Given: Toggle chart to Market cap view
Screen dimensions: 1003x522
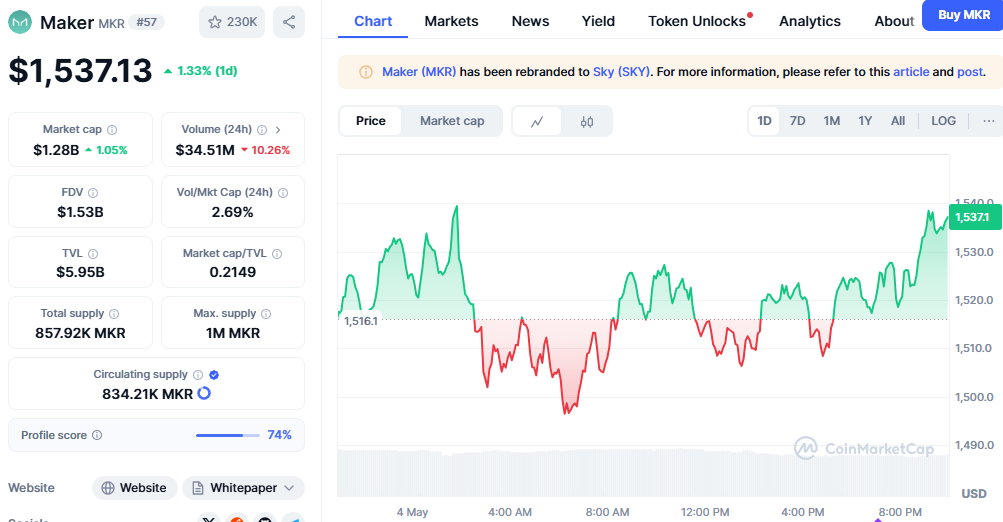Looking at the screenshot, I should (452, 121).
